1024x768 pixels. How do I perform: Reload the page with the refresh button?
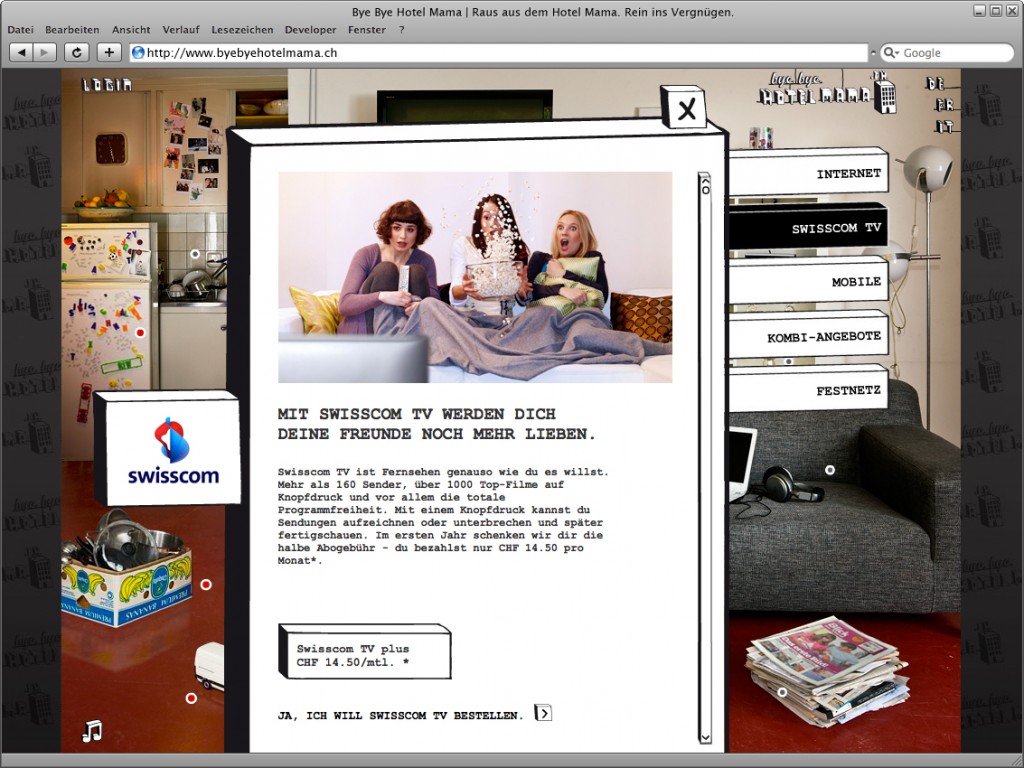pyautogui.click(x=76, y=53)
